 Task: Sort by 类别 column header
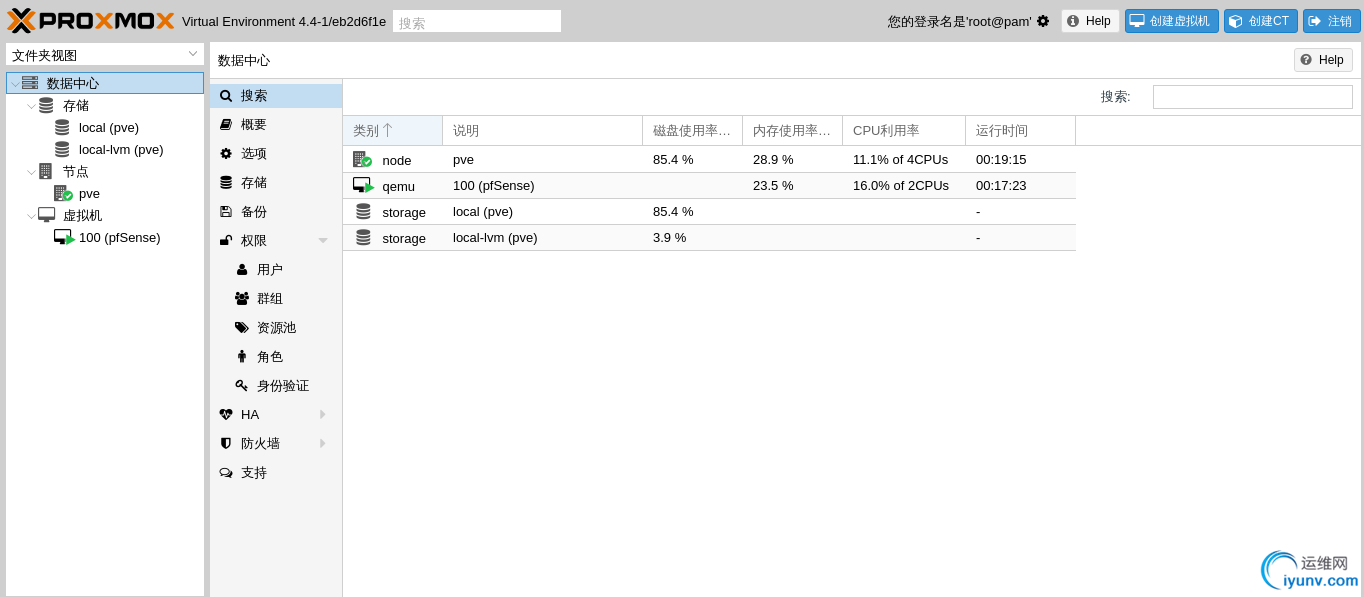(x=393, y=131)
